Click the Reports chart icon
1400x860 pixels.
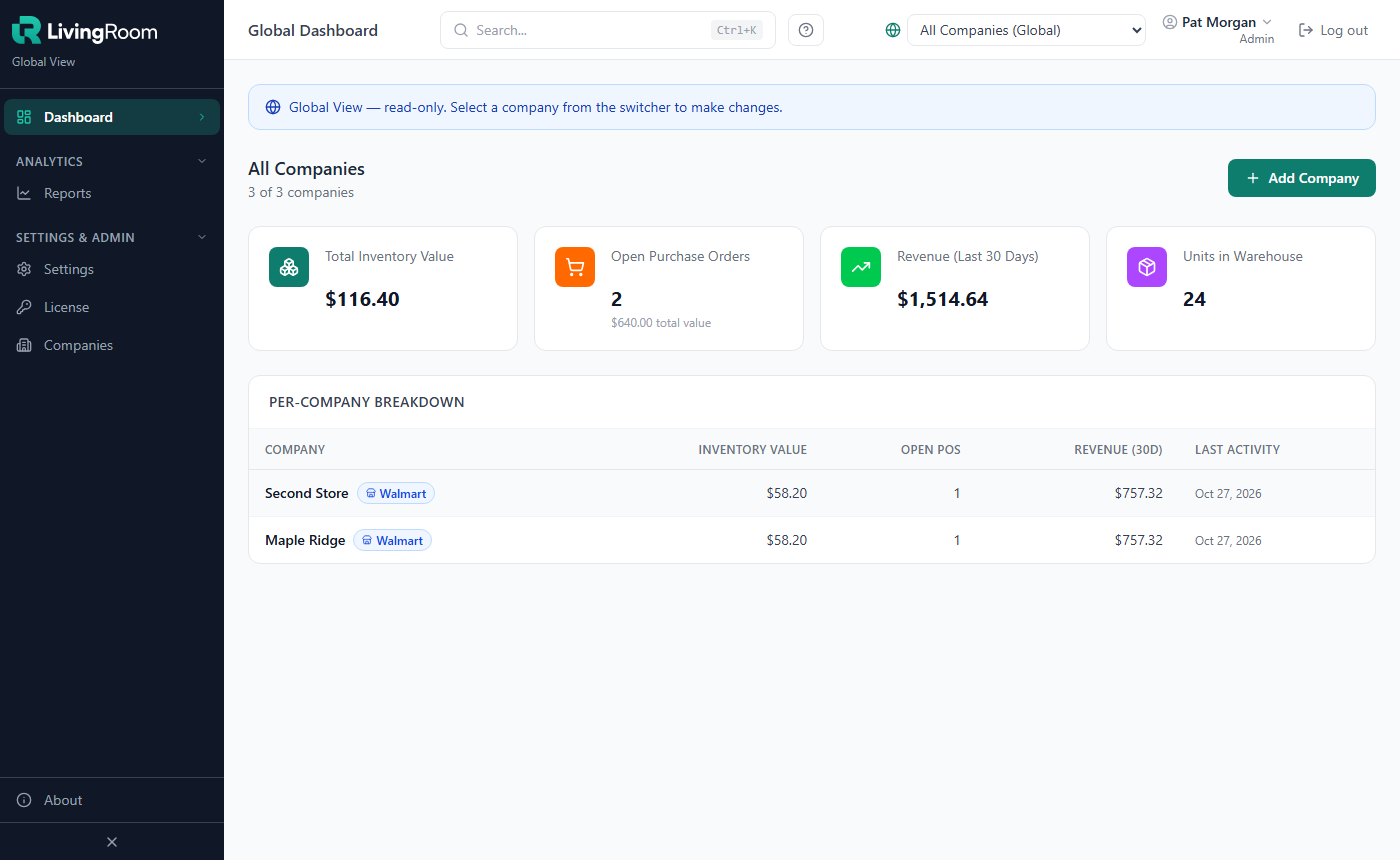pos(24,193)
